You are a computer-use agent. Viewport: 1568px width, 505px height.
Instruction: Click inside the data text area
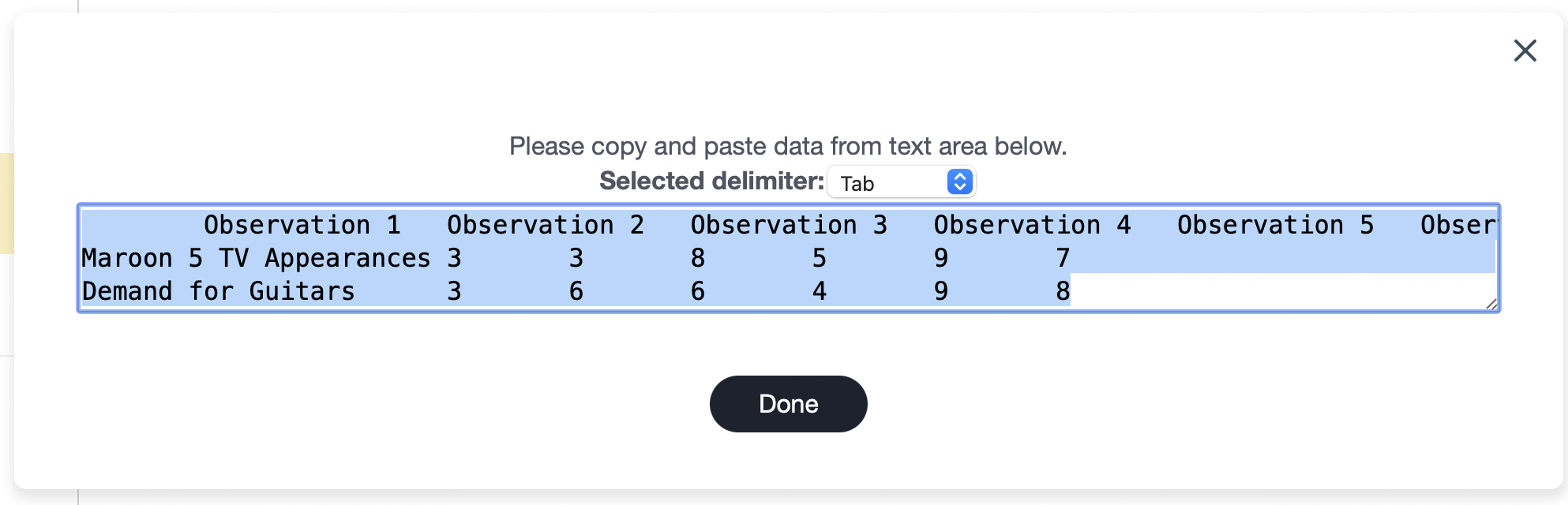(x=790, y=256)
